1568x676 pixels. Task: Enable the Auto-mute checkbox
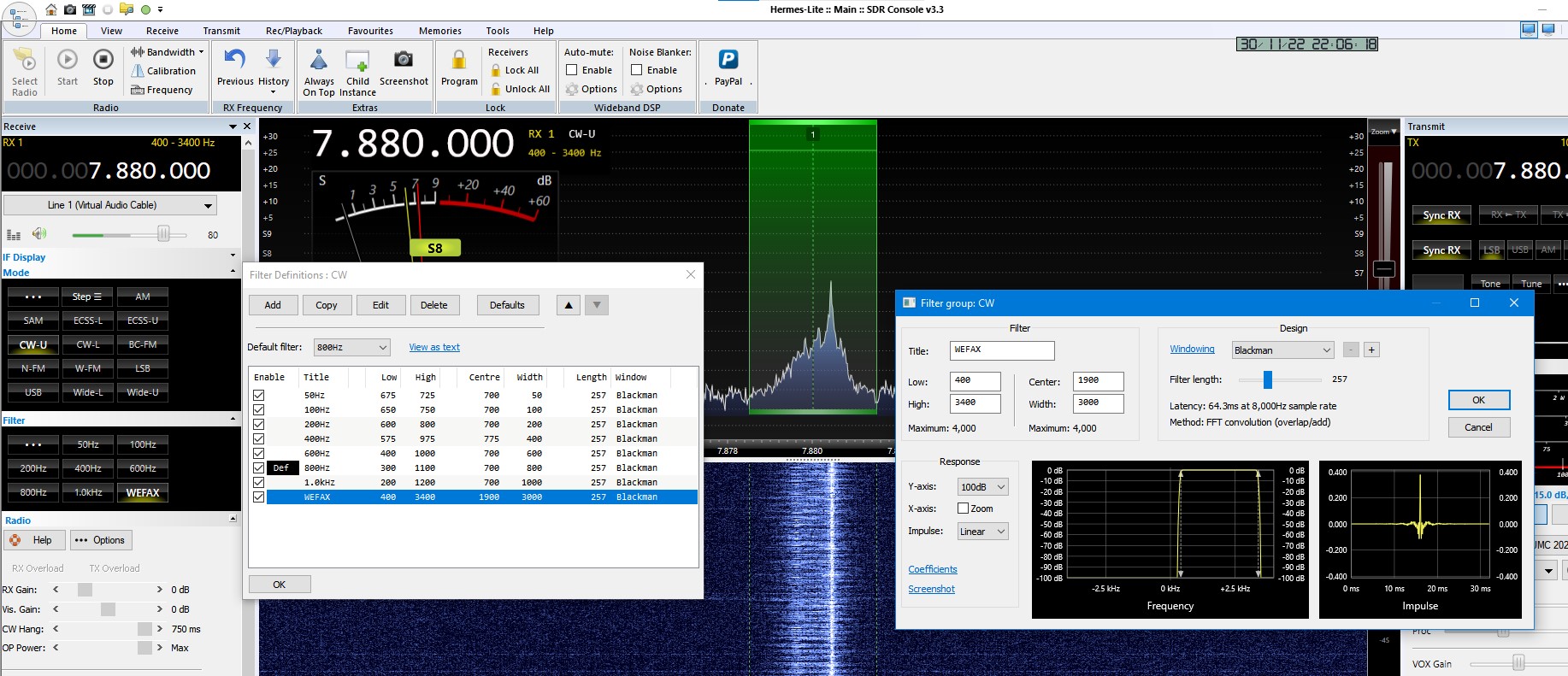pos(572,70)
